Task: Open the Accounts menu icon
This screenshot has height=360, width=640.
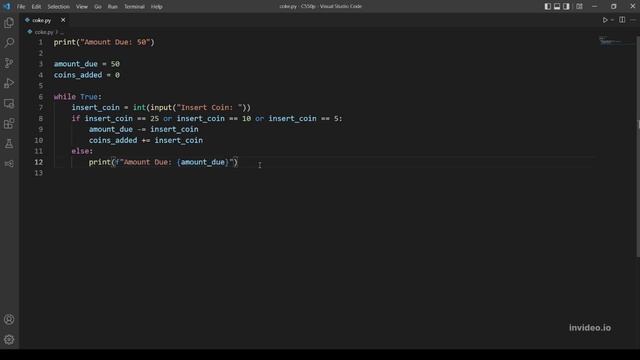Action: [x=9, y=319]
